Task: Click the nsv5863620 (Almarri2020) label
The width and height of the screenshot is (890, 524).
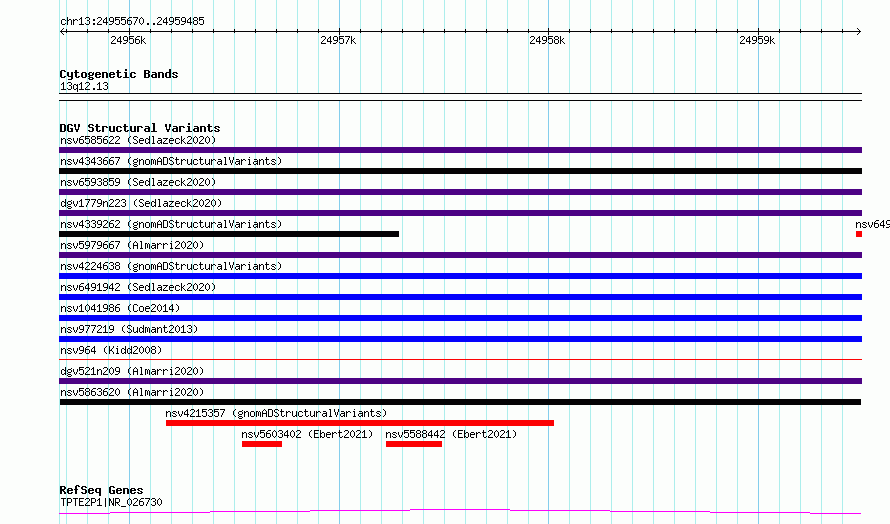Action: click(132, 392)
